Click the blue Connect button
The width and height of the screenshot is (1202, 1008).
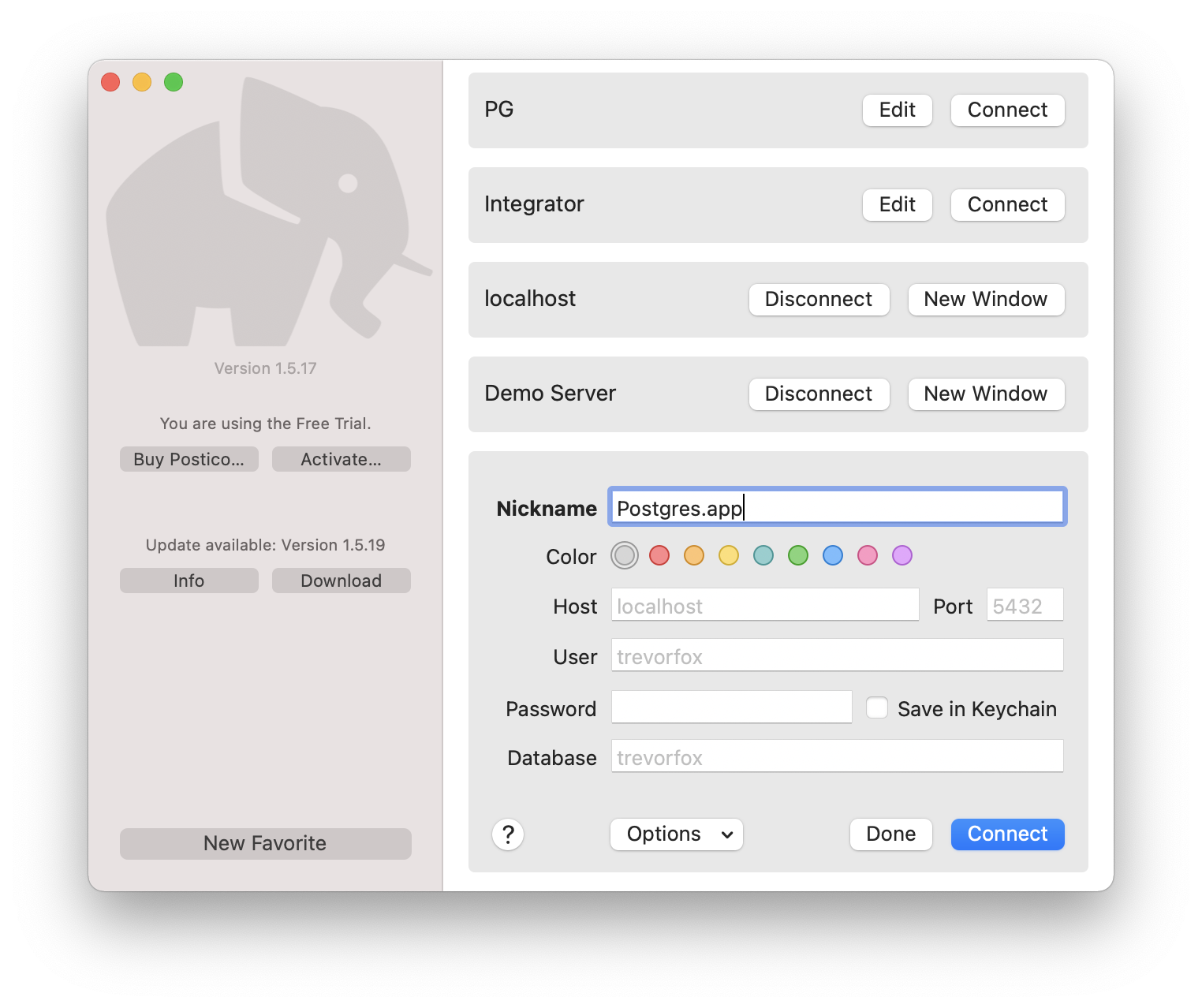coord(1008,834)
